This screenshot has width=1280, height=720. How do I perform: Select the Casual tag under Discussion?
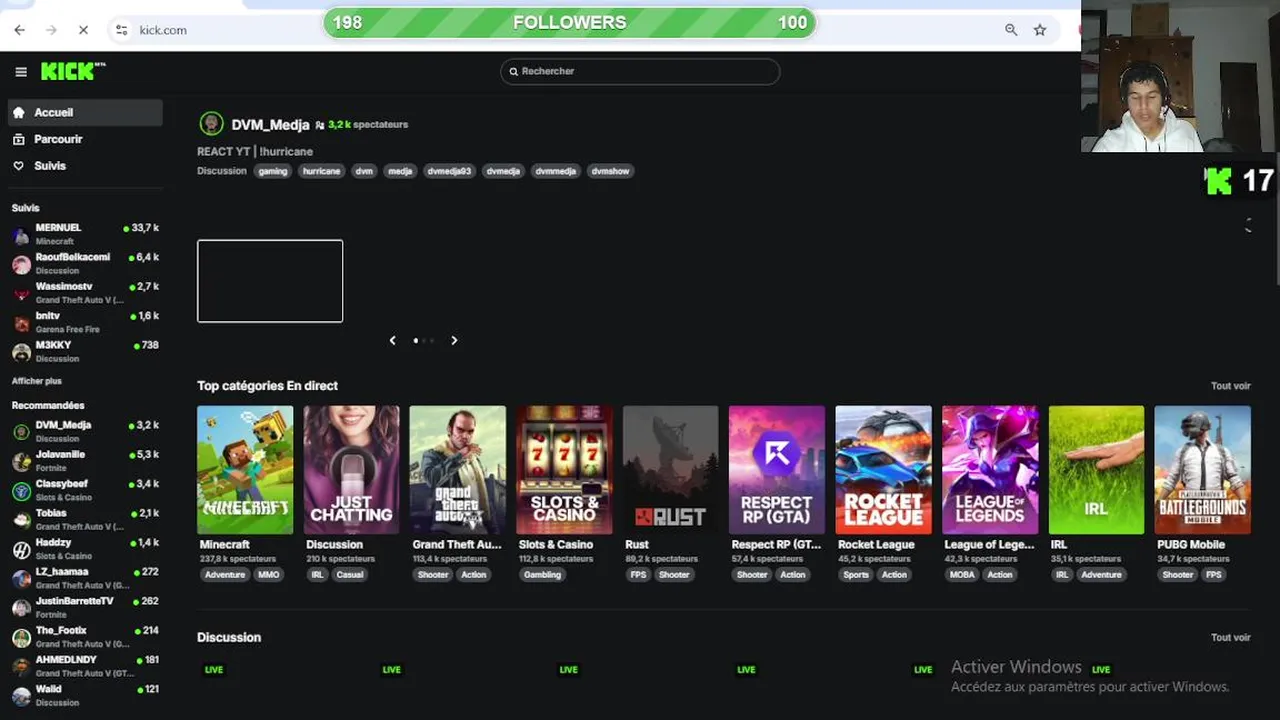[350, 575]
